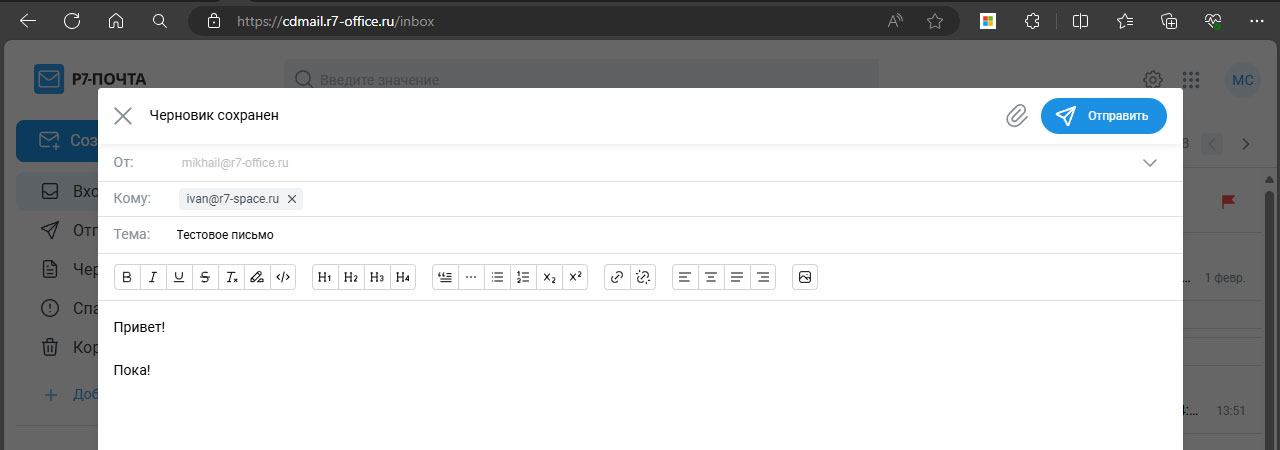Screen dimensions: 1280x450
Task: Apply H1 heading style
Action: tap(325, 277)
